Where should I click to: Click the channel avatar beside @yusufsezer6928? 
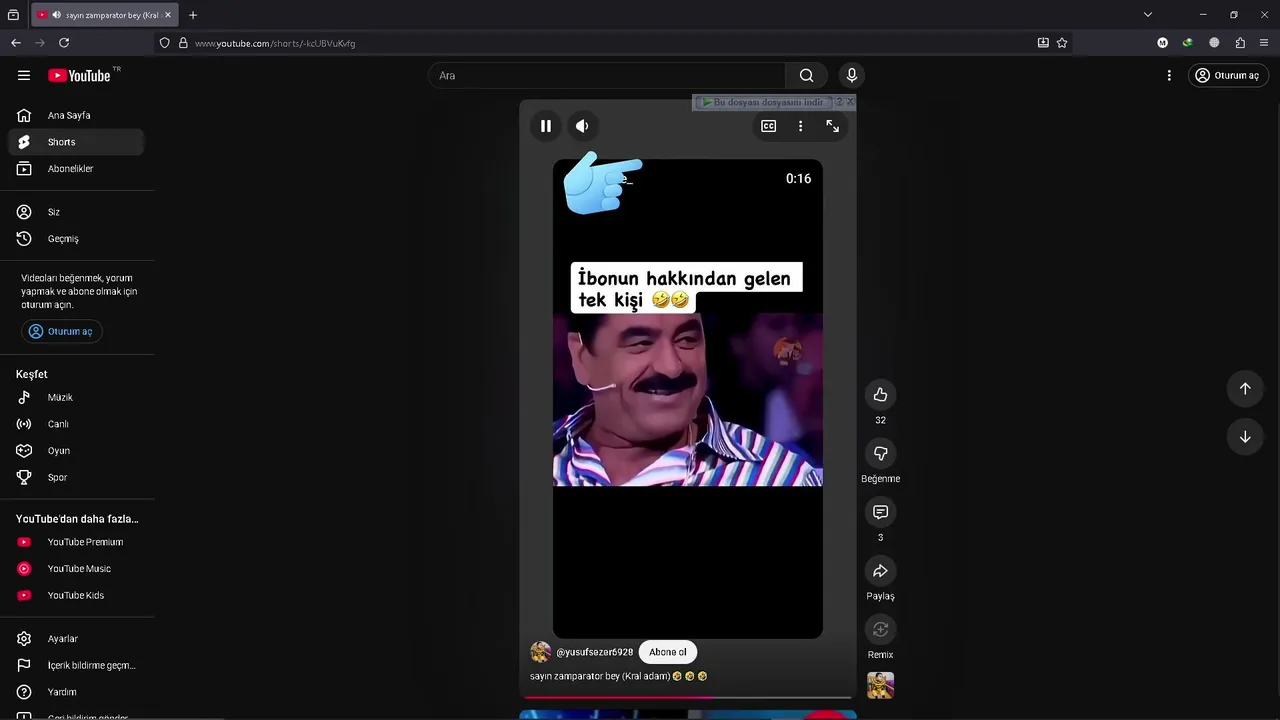coord(541,652)
